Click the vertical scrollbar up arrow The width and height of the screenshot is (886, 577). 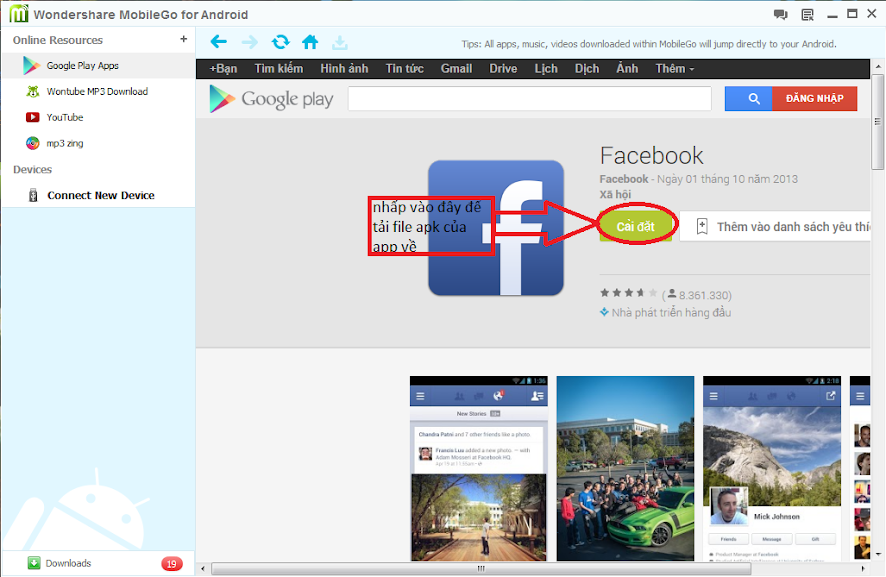click(x=878, y=67)
